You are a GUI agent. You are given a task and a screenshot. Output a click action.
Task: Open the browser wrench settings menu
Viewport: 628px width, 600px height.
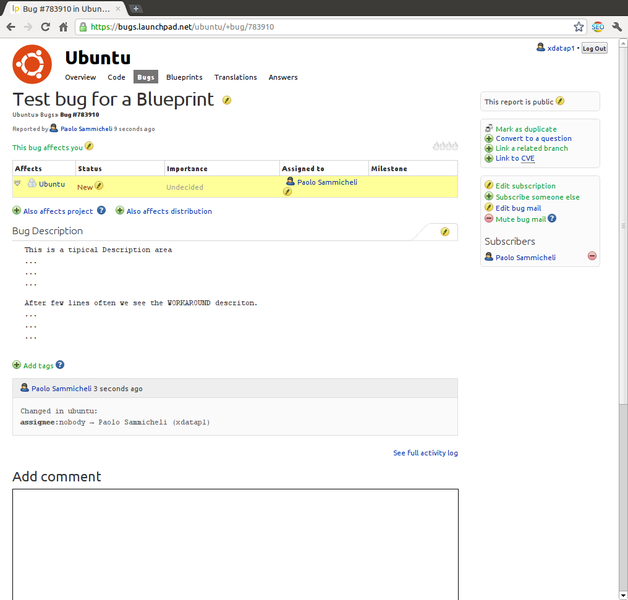[614, 27]
